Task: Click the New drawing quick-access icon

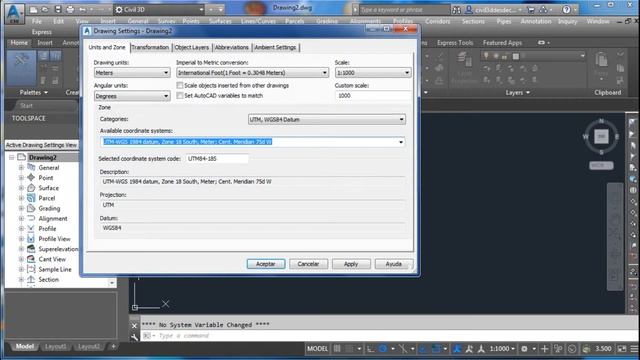Action: [x=33, y=9]
